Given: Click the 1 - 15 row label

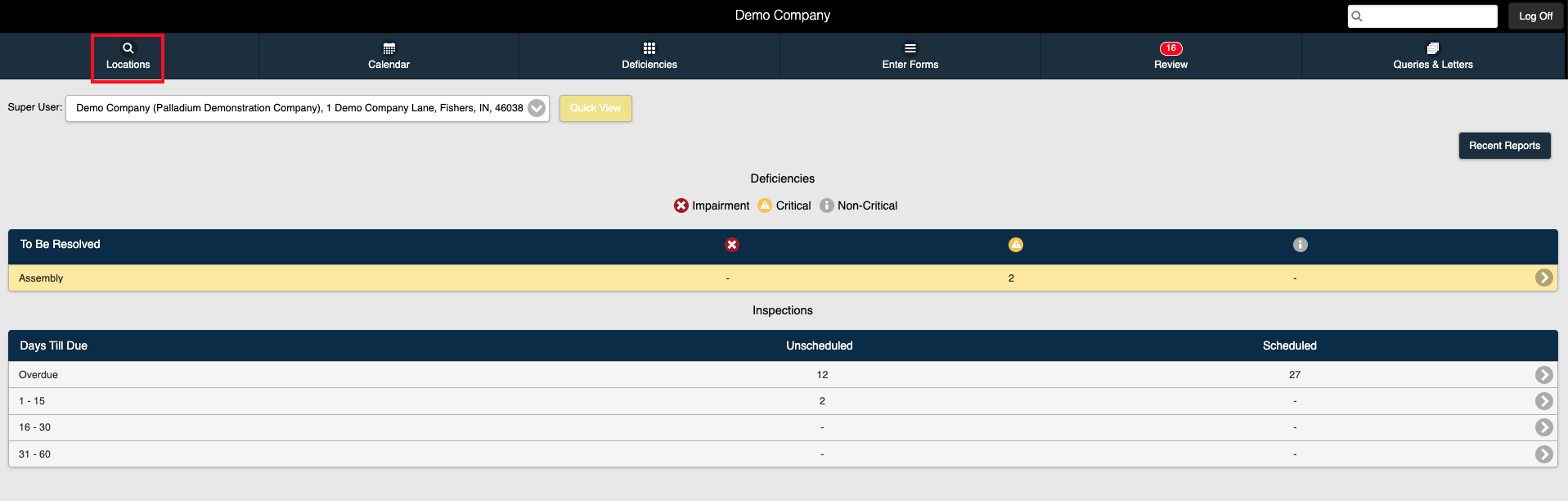Looking at the screenshot, I should point(32,401).
